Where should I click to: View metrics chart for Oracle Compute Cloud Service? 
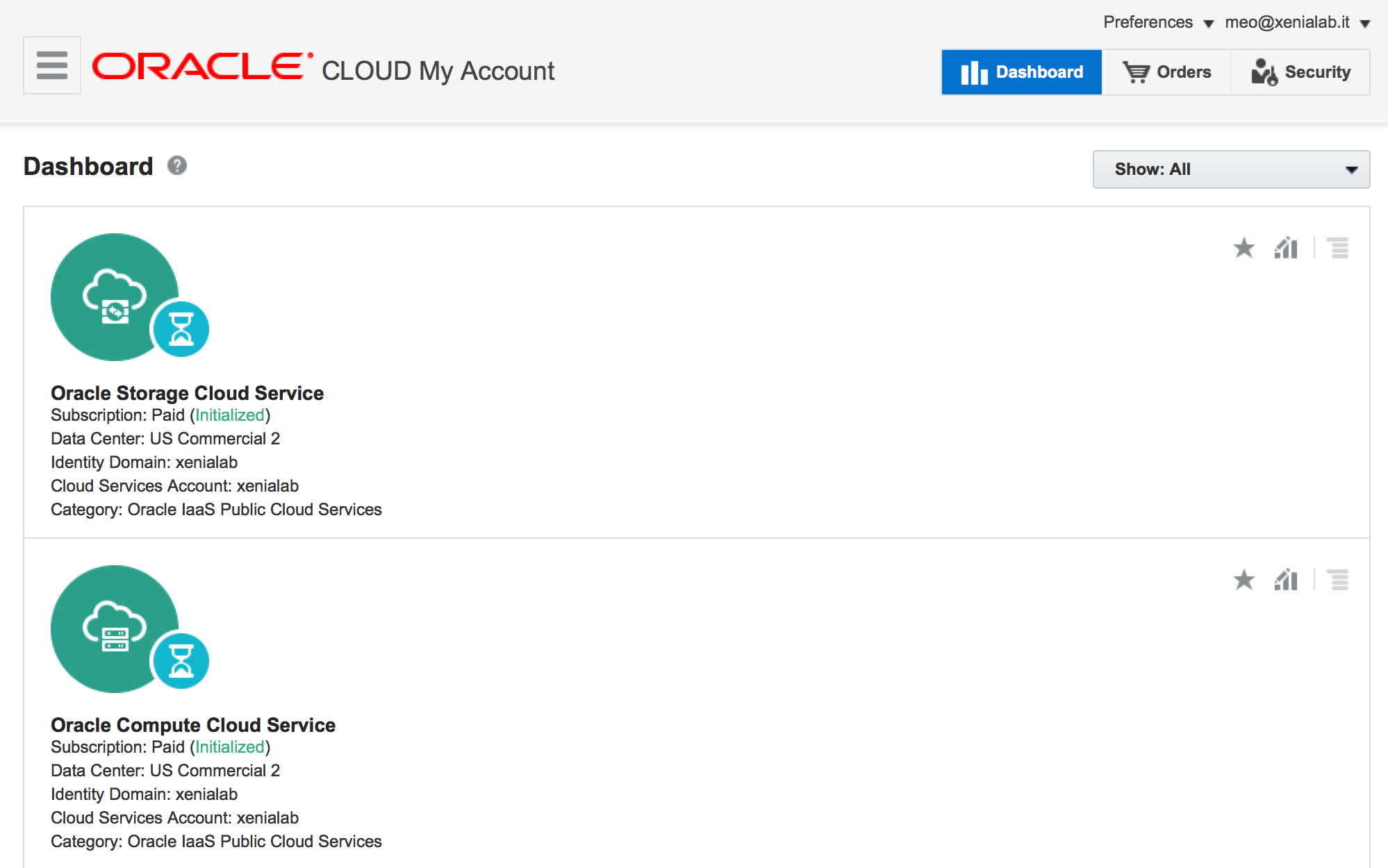pos(1286,580)
